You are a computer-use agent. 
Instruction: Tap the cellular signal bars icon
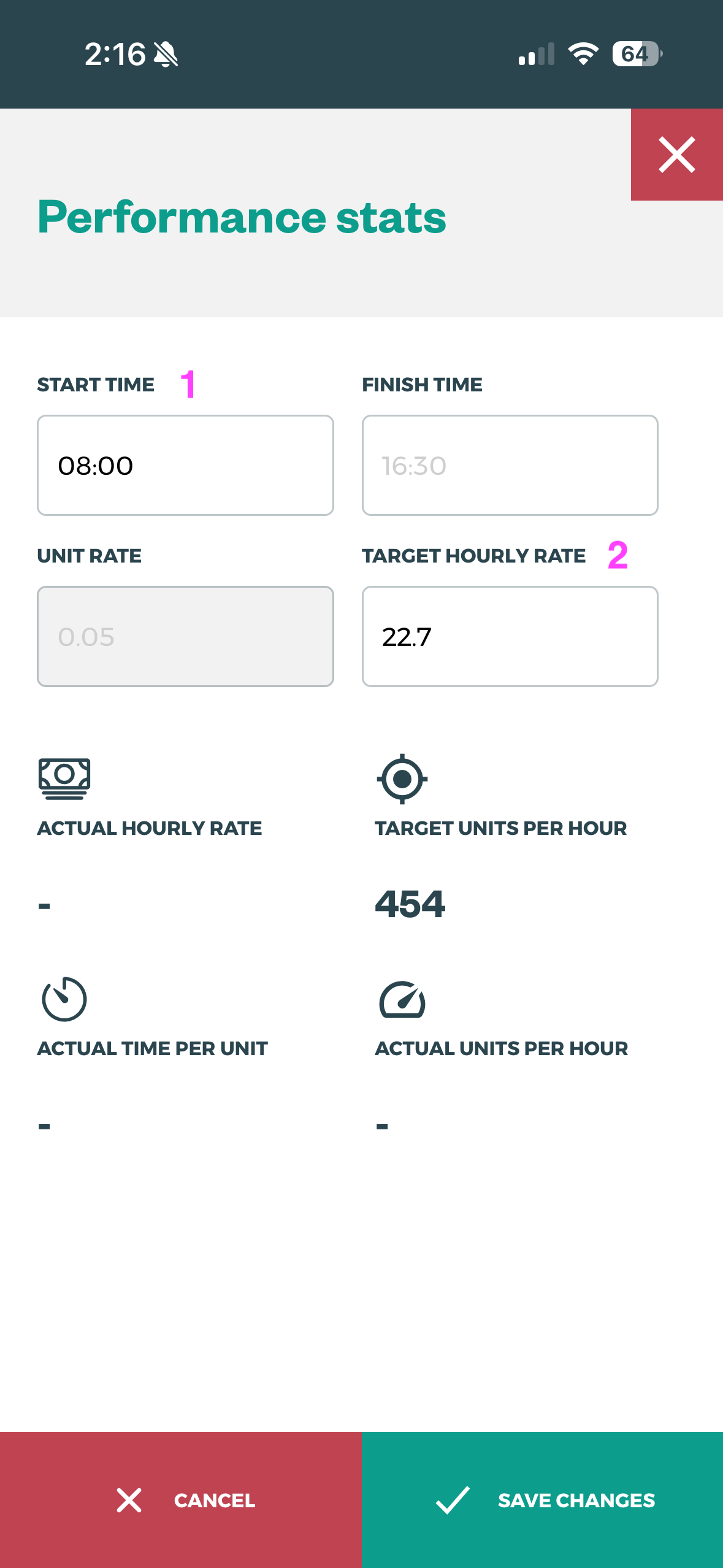pyautogui.click(x=537, y=55)
